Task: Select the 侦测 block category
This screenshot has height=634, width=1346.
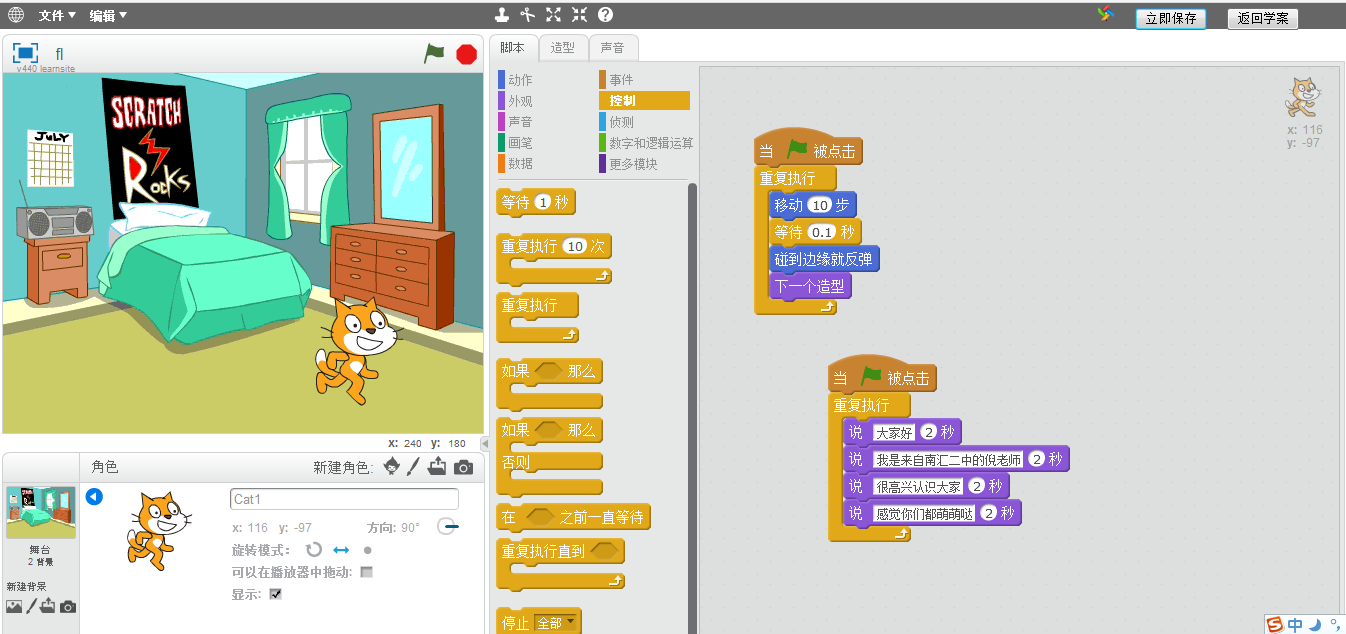Action: coord(621,122)
